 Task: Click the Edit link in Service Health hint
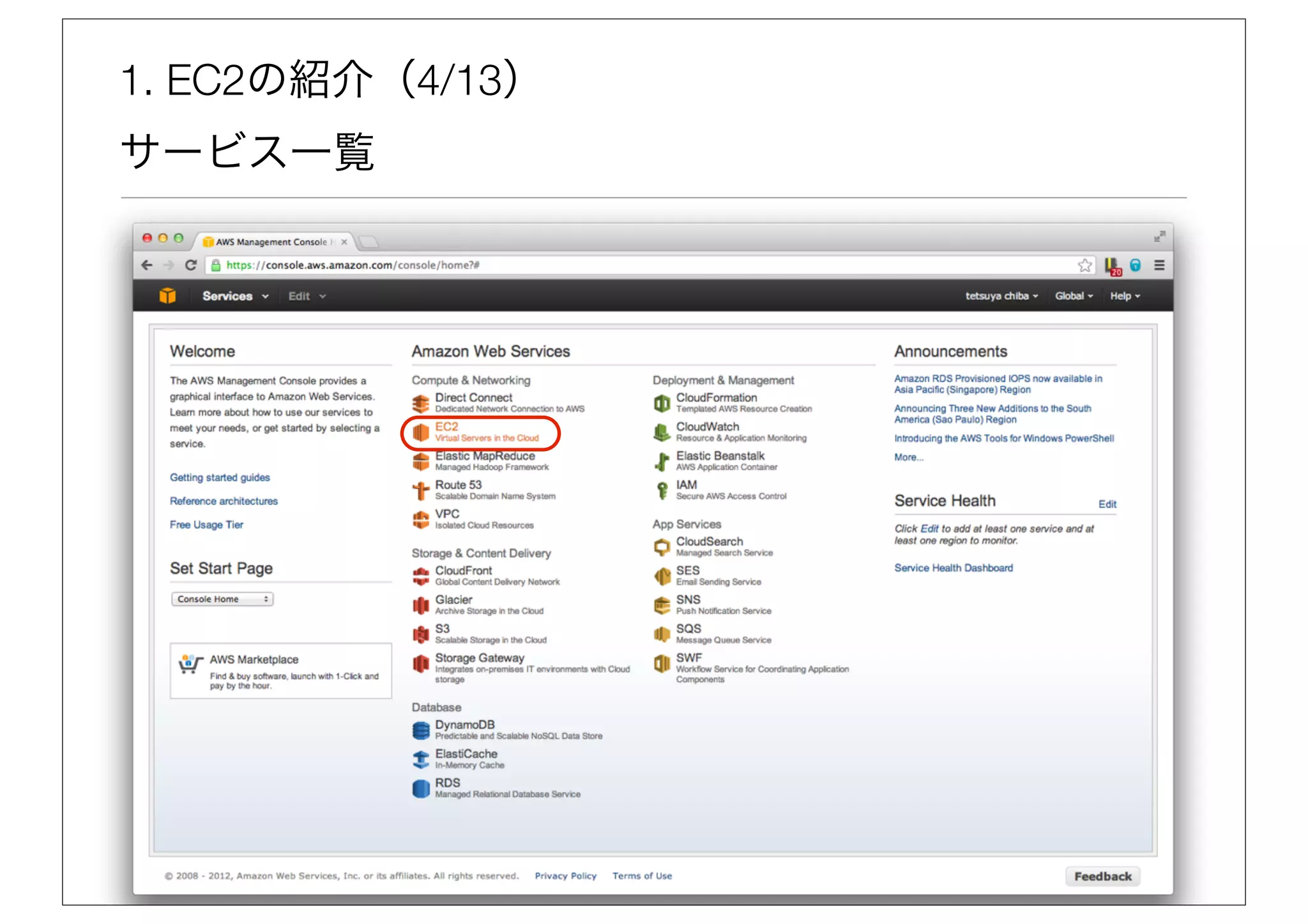[929, 529]
